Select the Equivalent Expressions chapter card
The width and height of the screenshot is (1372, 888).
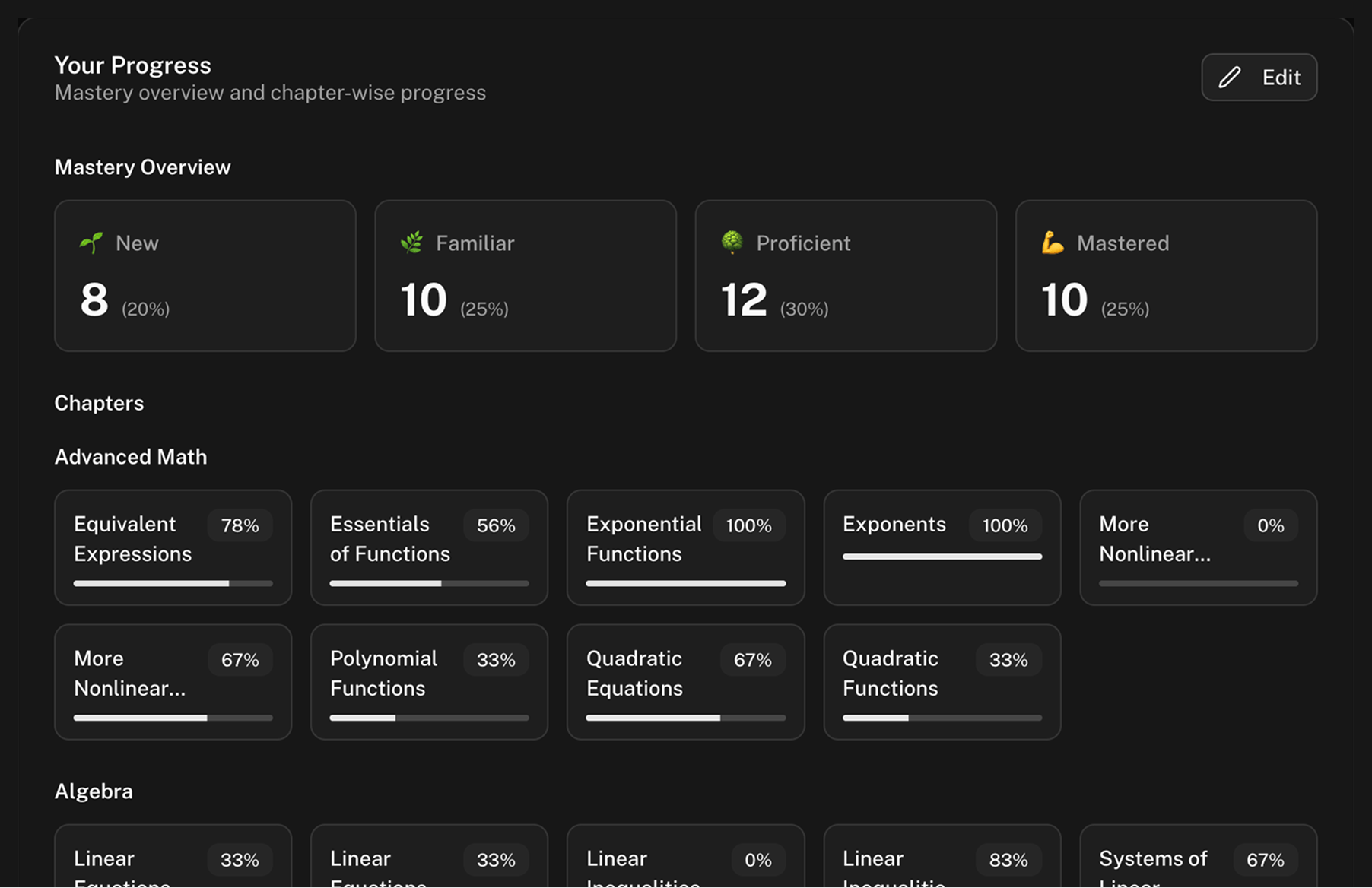(173, 547)
